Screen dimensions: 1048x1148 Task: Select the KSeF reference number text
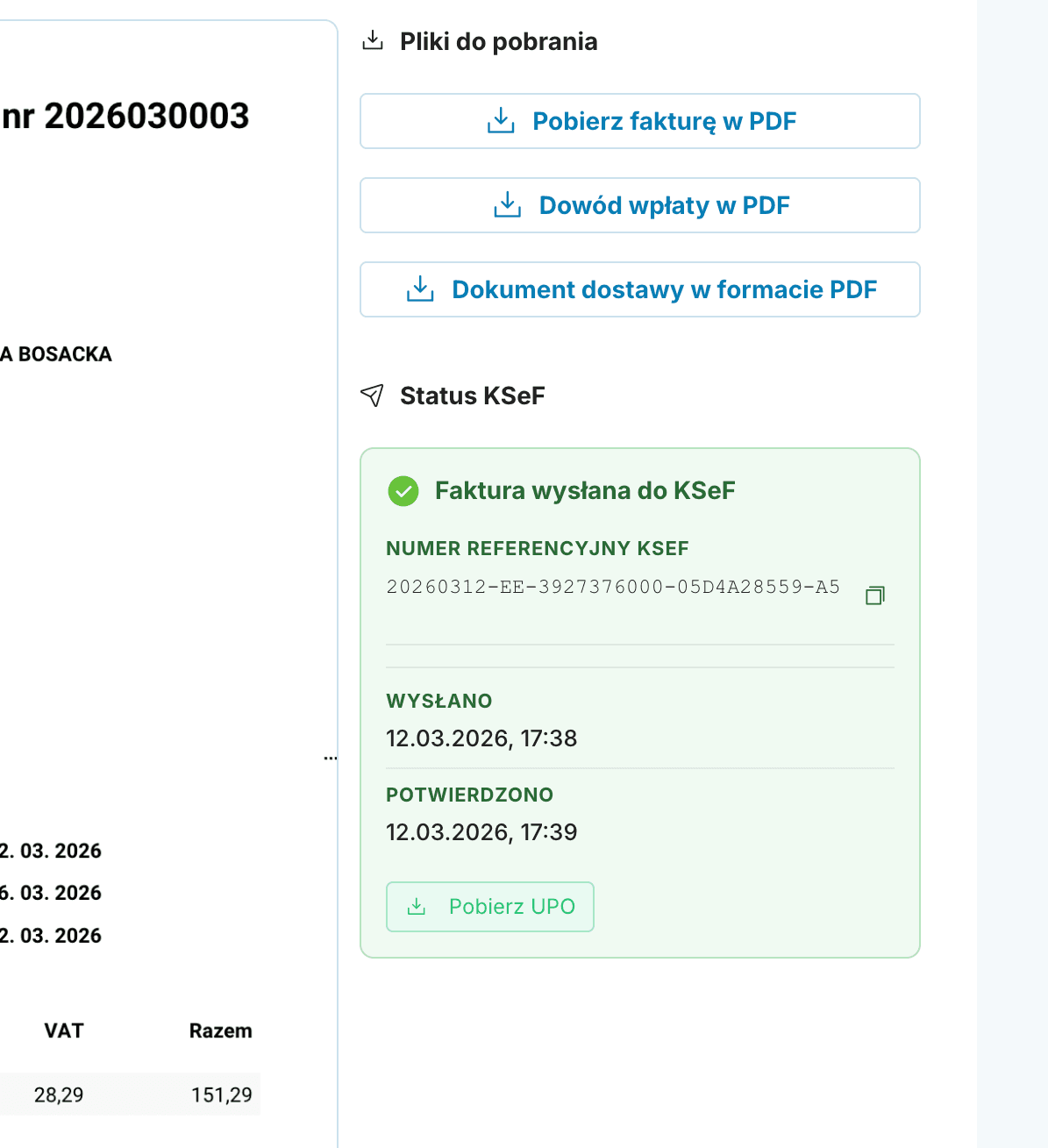tap(613, 587)
